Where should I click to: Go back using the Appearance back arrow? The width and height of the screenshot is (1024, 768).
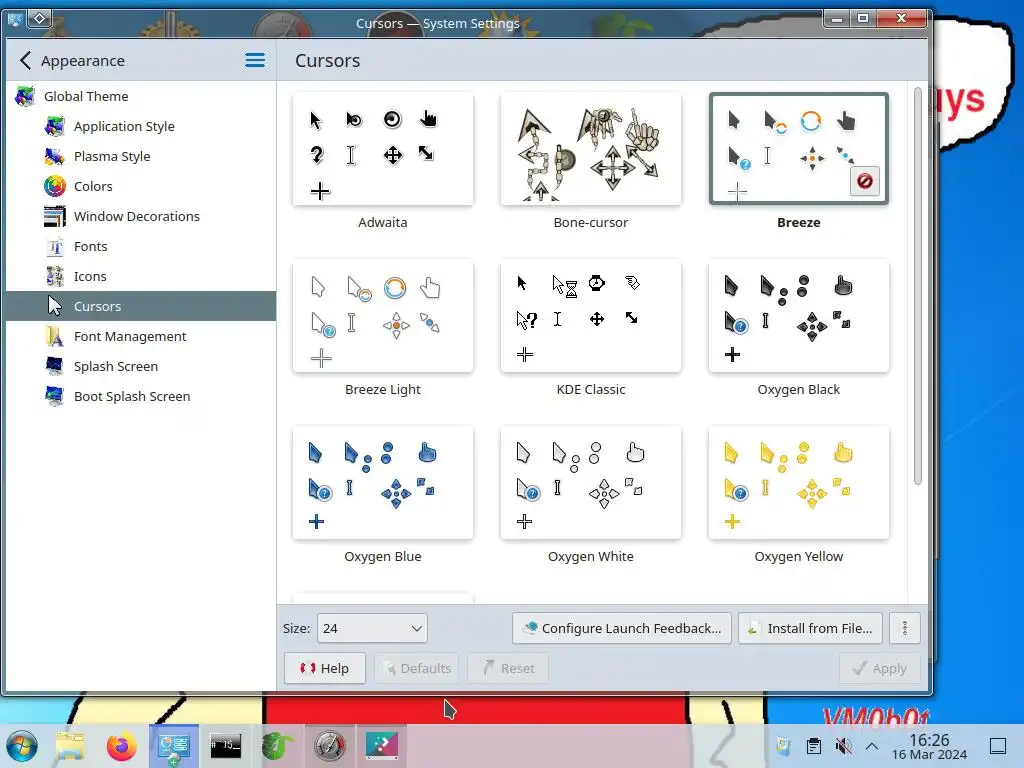25,61
